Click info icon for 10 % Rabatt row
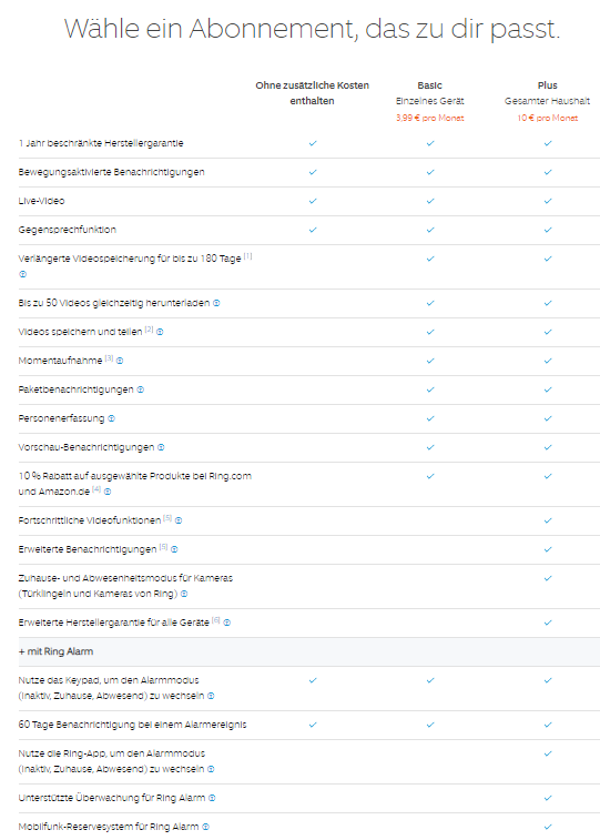The width and height of the screenshot is (600, 840). [x=108, y=491]
